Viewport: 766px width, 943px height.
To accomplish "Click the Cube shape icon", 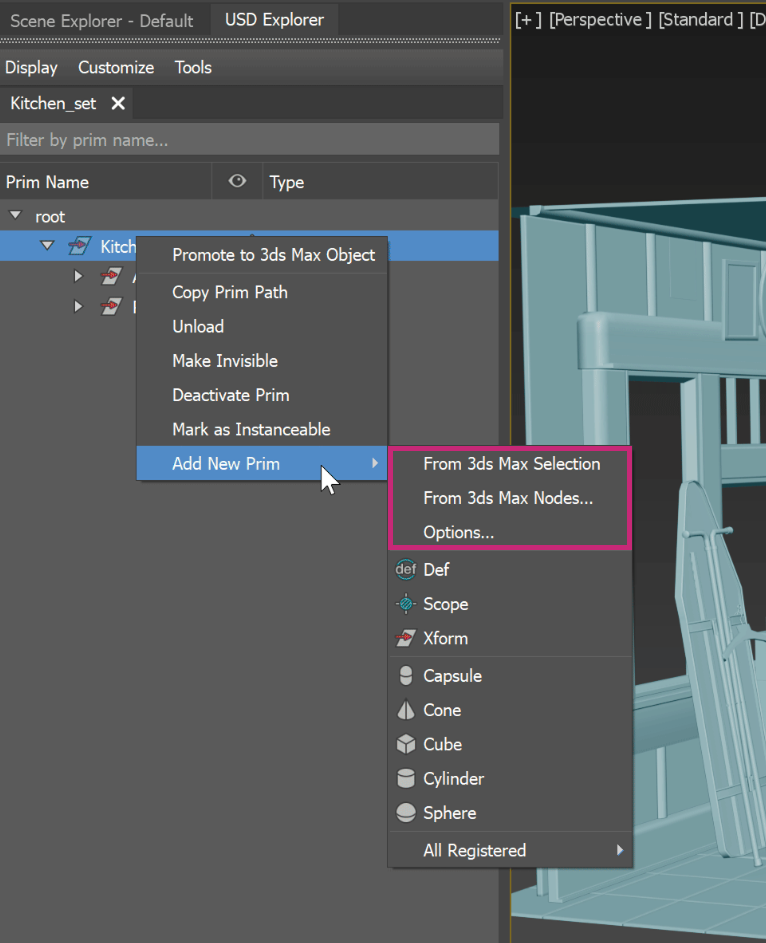I will 406,744.
